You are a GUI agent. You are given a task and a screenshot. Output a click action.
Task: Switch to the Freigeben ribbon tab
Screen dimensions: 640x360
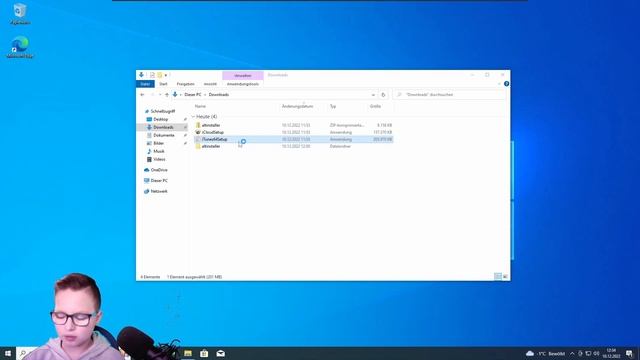coord(185,84)
